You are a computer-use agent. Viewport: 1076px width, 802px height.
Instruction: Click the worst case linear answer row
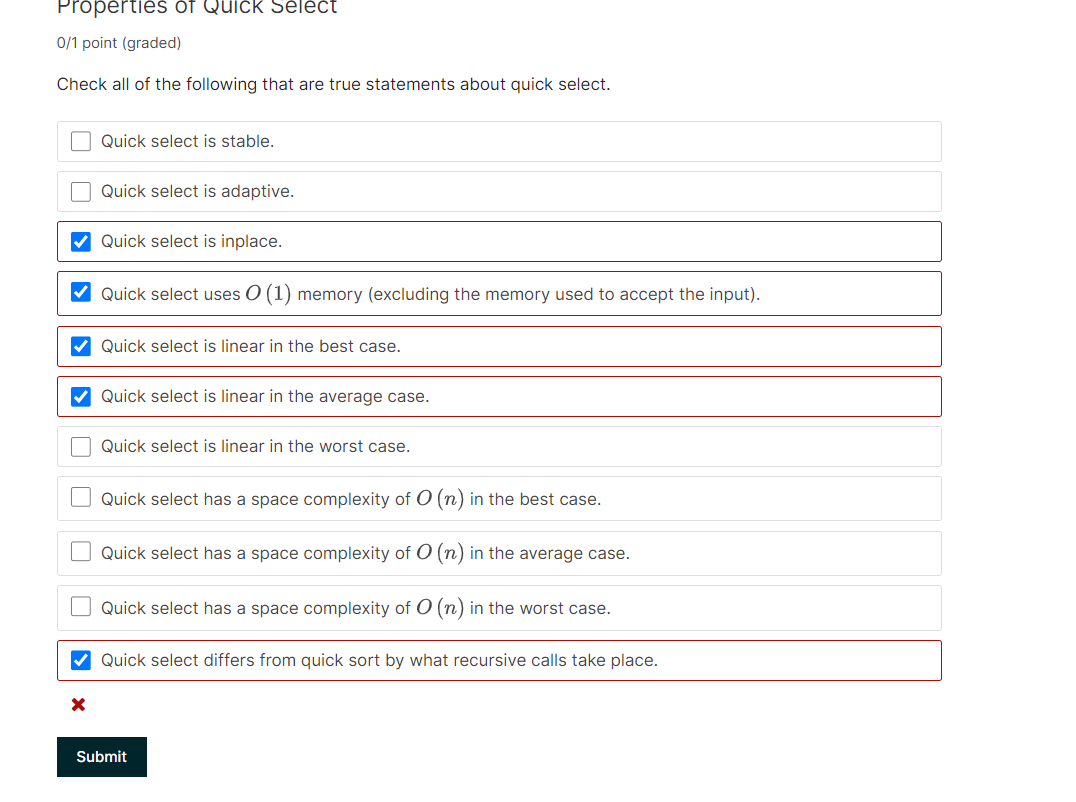coord(500,446)
